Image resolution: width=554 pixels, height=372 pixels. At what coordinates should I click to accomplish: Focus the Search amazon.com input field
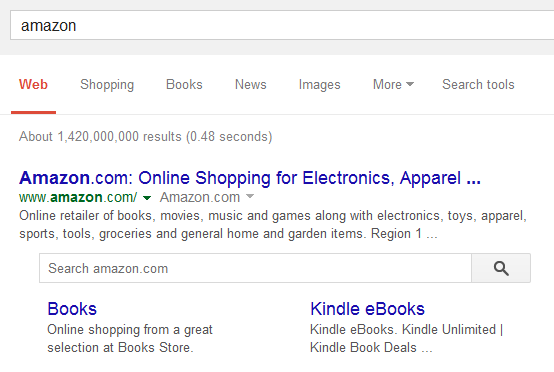click(255, 268)
